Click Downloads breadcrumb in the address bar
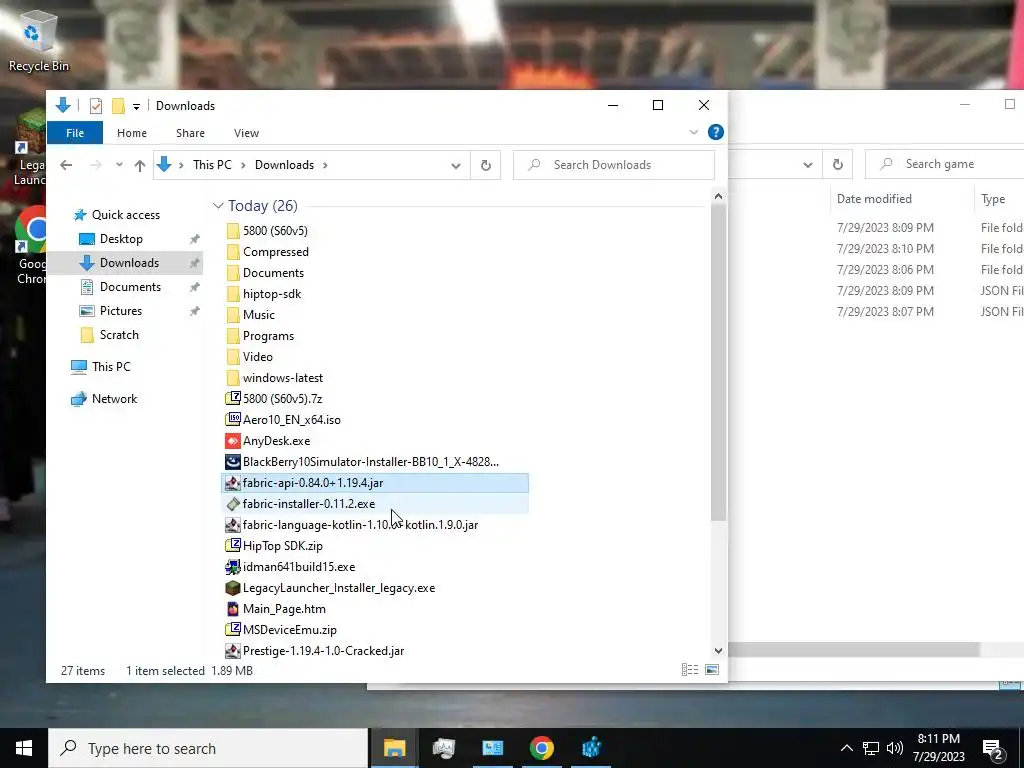 (x=284, y=165)
